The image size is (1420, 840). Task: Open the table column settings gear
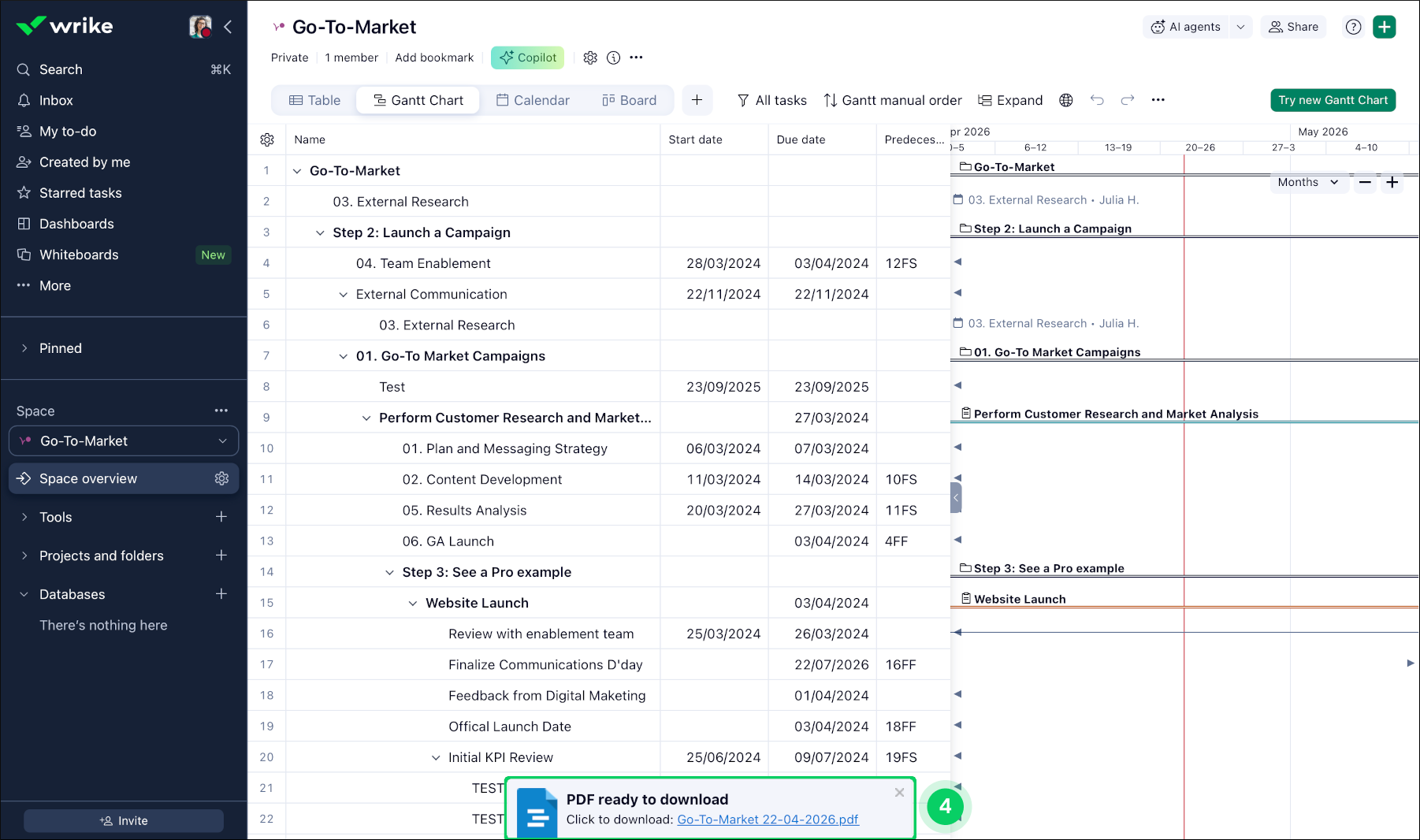(x=267, y=139)
